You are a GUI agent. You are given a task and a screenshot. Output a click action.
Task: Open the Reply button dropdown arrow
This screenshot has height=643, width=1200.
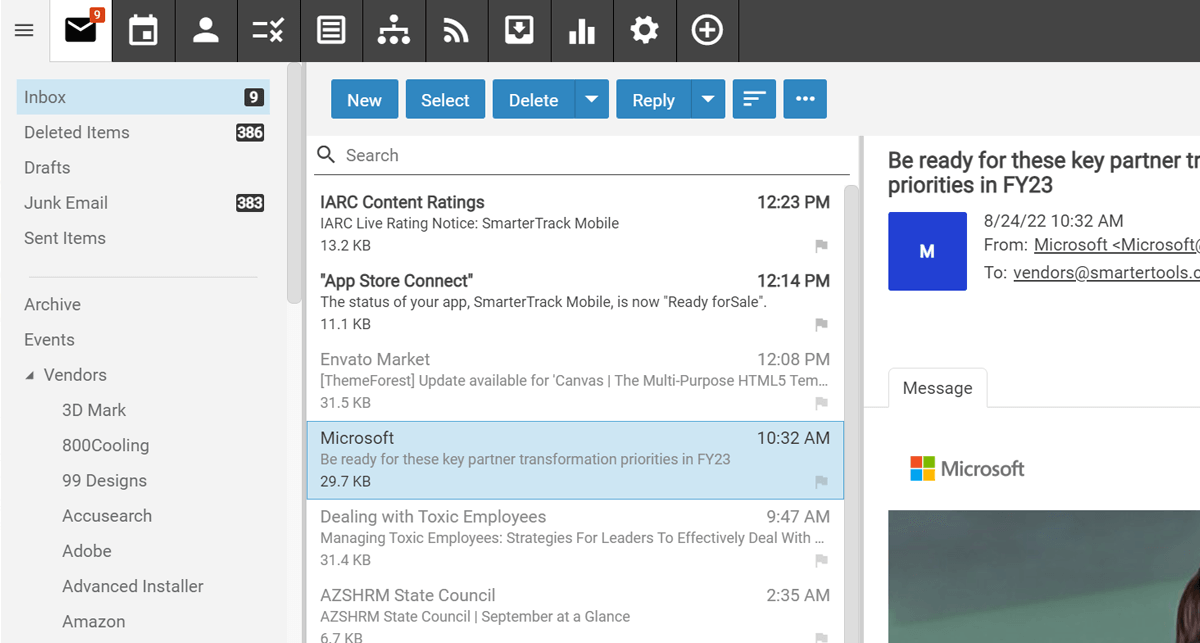[x=708, y=100]
